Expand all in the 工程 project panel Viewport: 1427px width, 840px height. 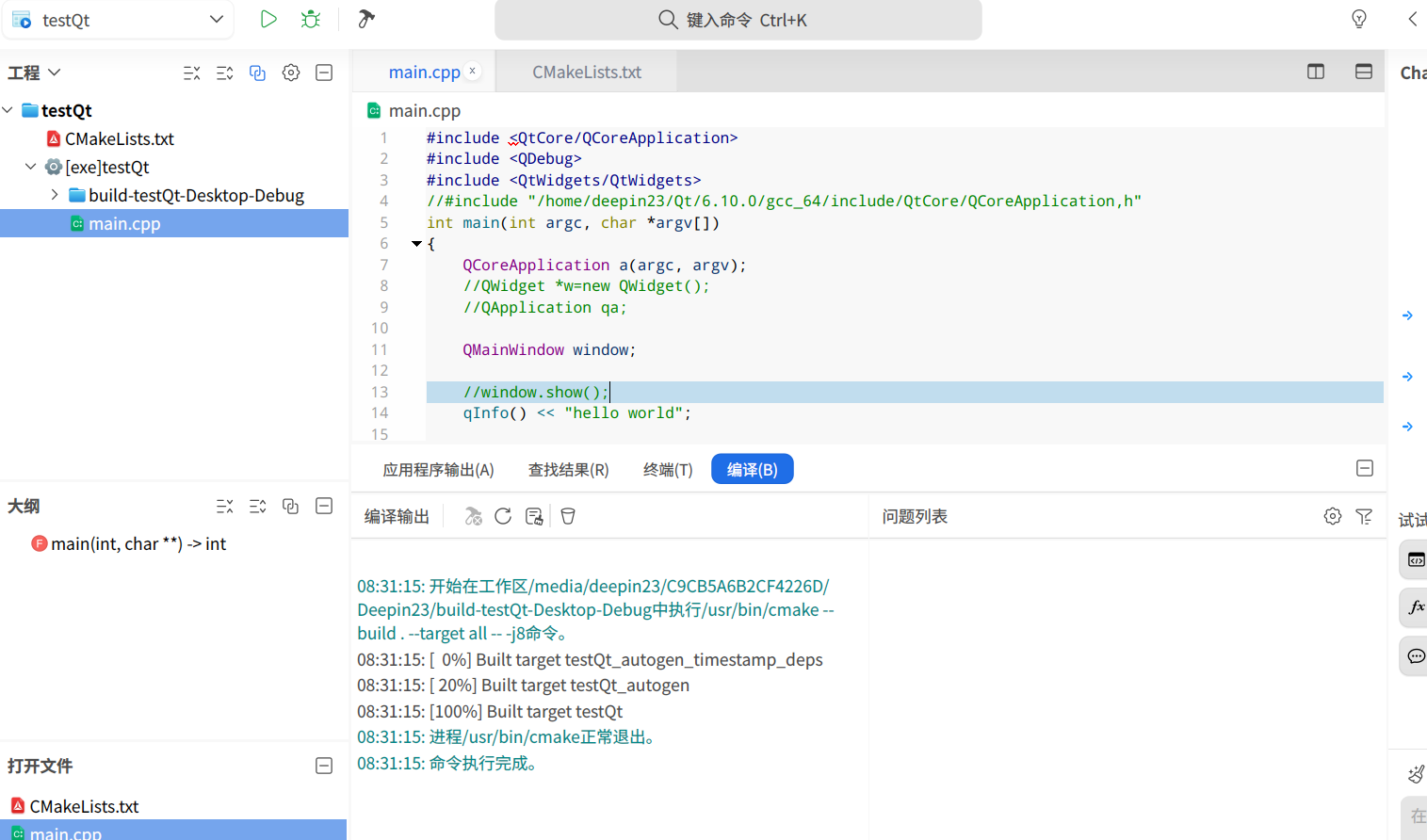[225, 73]
